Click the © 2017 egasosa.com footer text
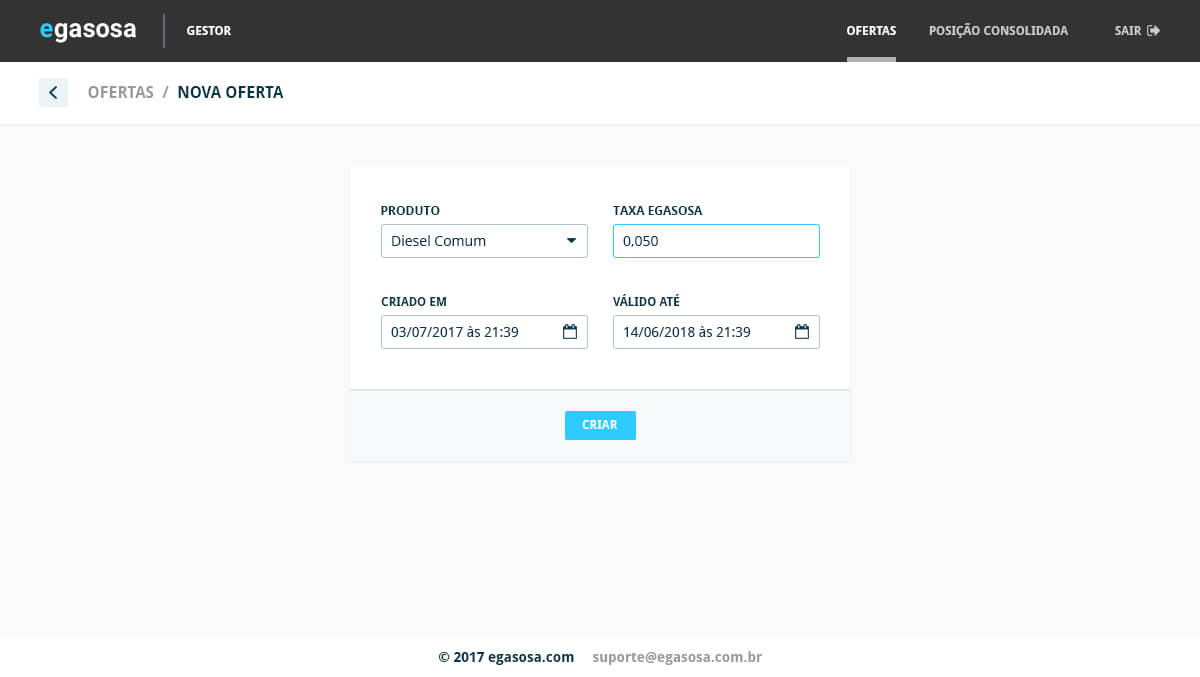This screenshot has width=1200, height=677. 506,657
